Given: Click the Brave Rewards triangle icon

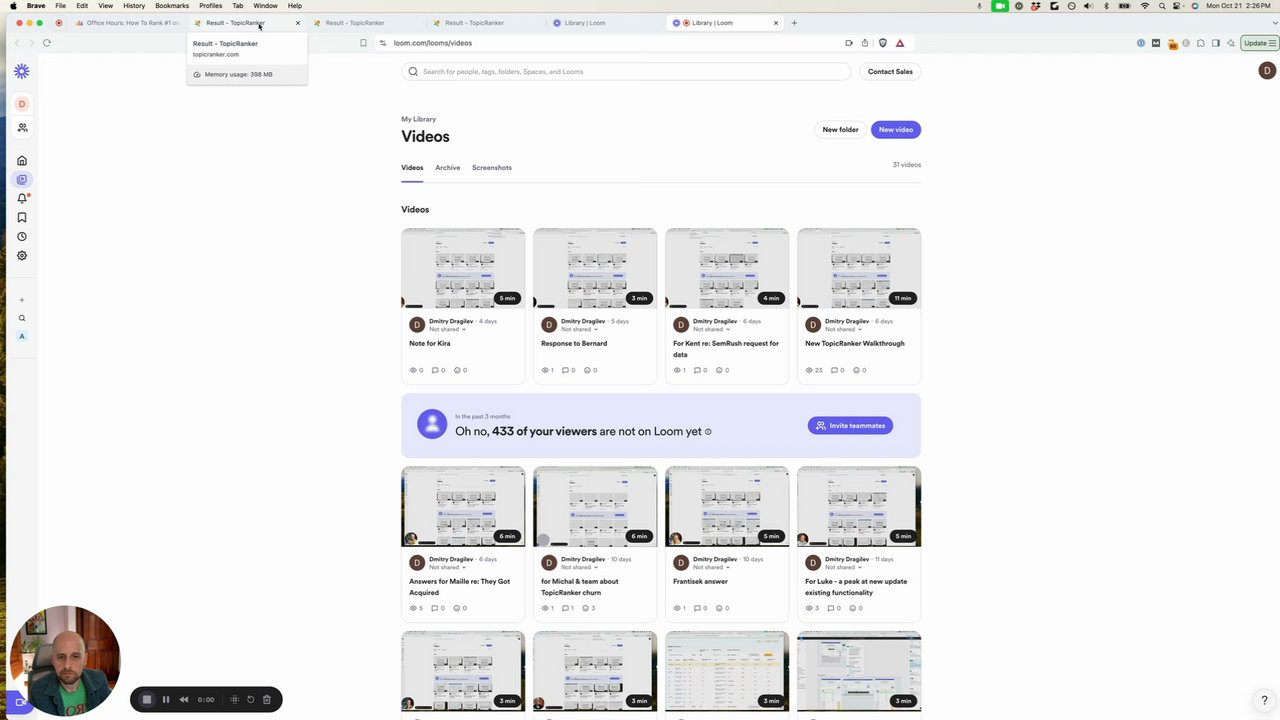Looking at the screenshot, I should click(899, 43).
